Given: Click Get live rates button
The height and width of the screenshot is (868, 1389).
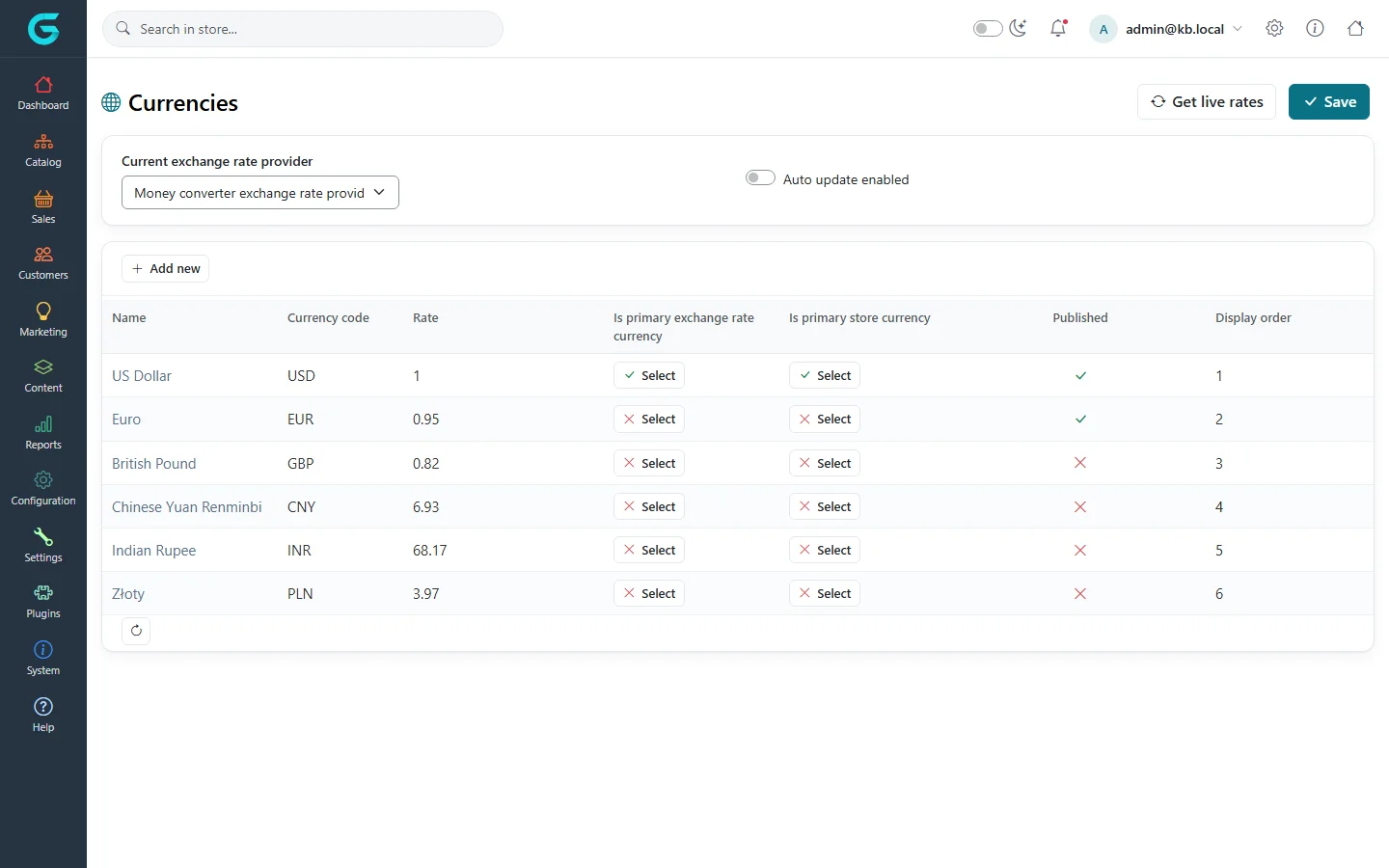Looking at the screenshot, I should 1207,102.
